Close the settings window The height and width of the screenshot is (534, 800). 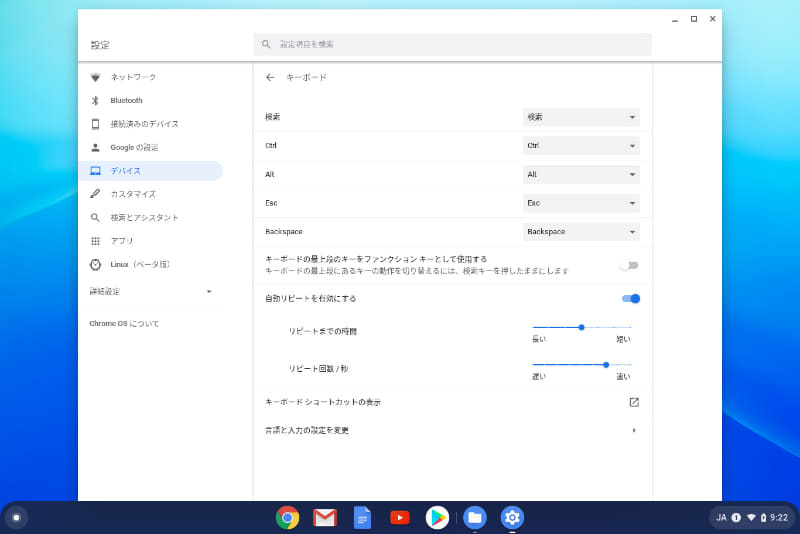[x=713, y=19]
